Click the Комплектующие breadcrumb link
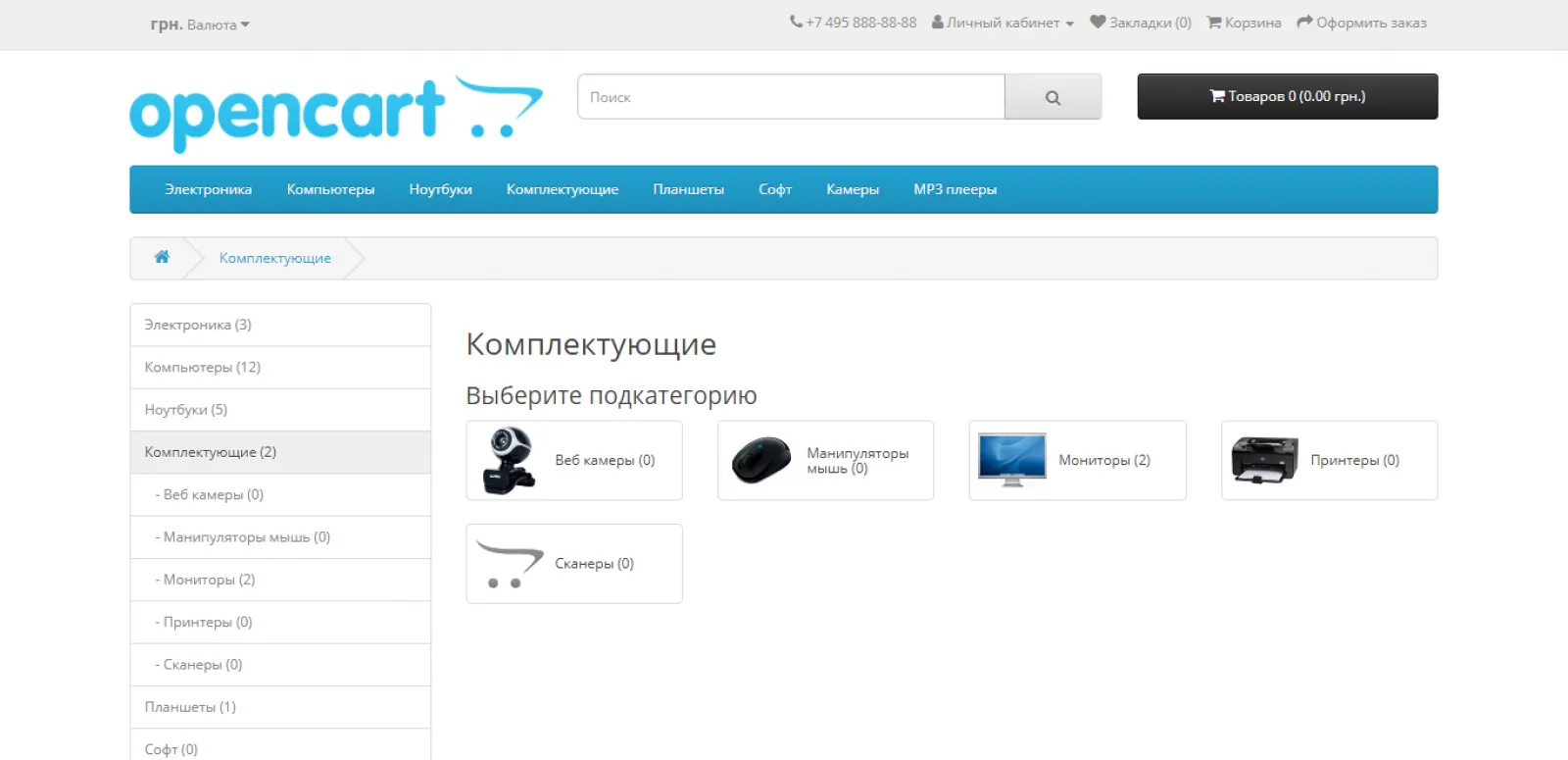1568x760 pixels. coord(274,258)
